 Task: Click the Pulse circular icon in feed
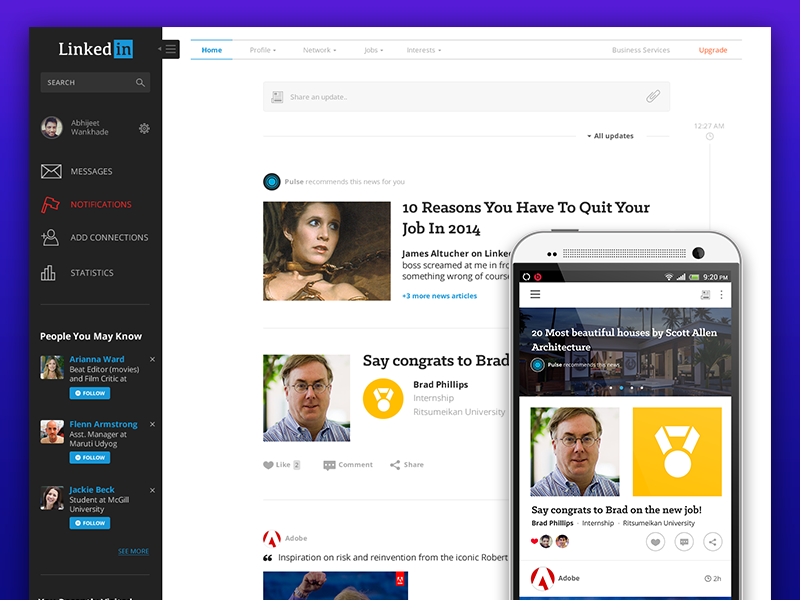272,182
